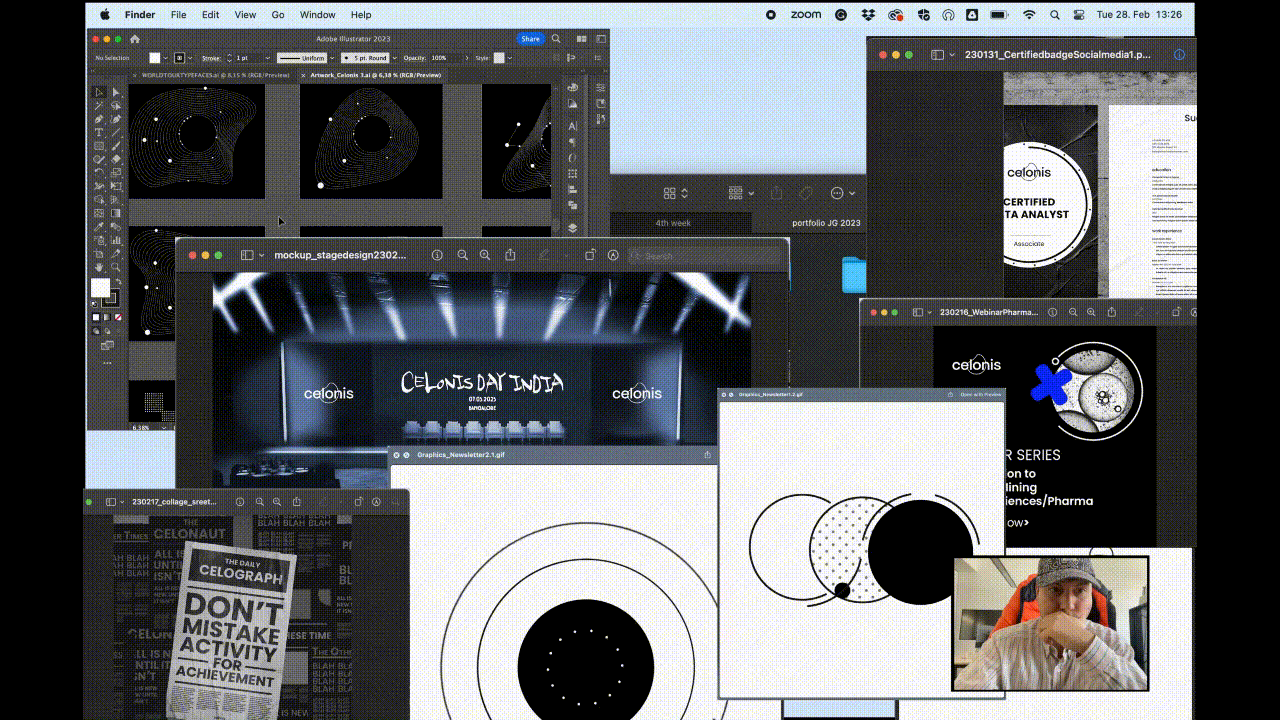Select the Hand tool in Illustrator

tap(99, 266)
